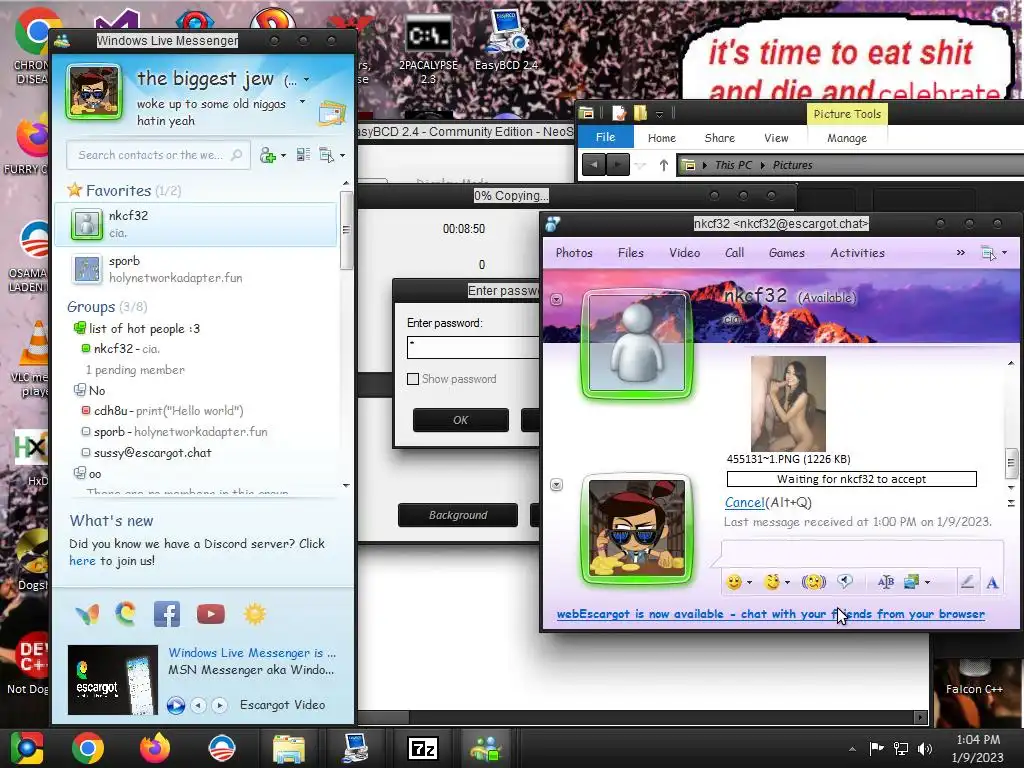Image resolution: width=1024 pixels, height=768 pixels.
Task: Click your display picture in Messenger header
Action: 94,92
